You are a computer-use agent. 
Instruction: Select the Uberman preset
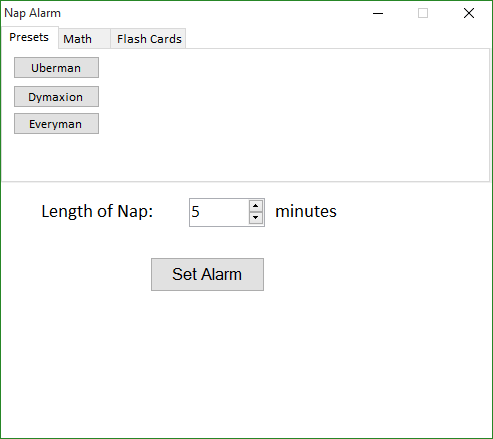coord(56,68)
